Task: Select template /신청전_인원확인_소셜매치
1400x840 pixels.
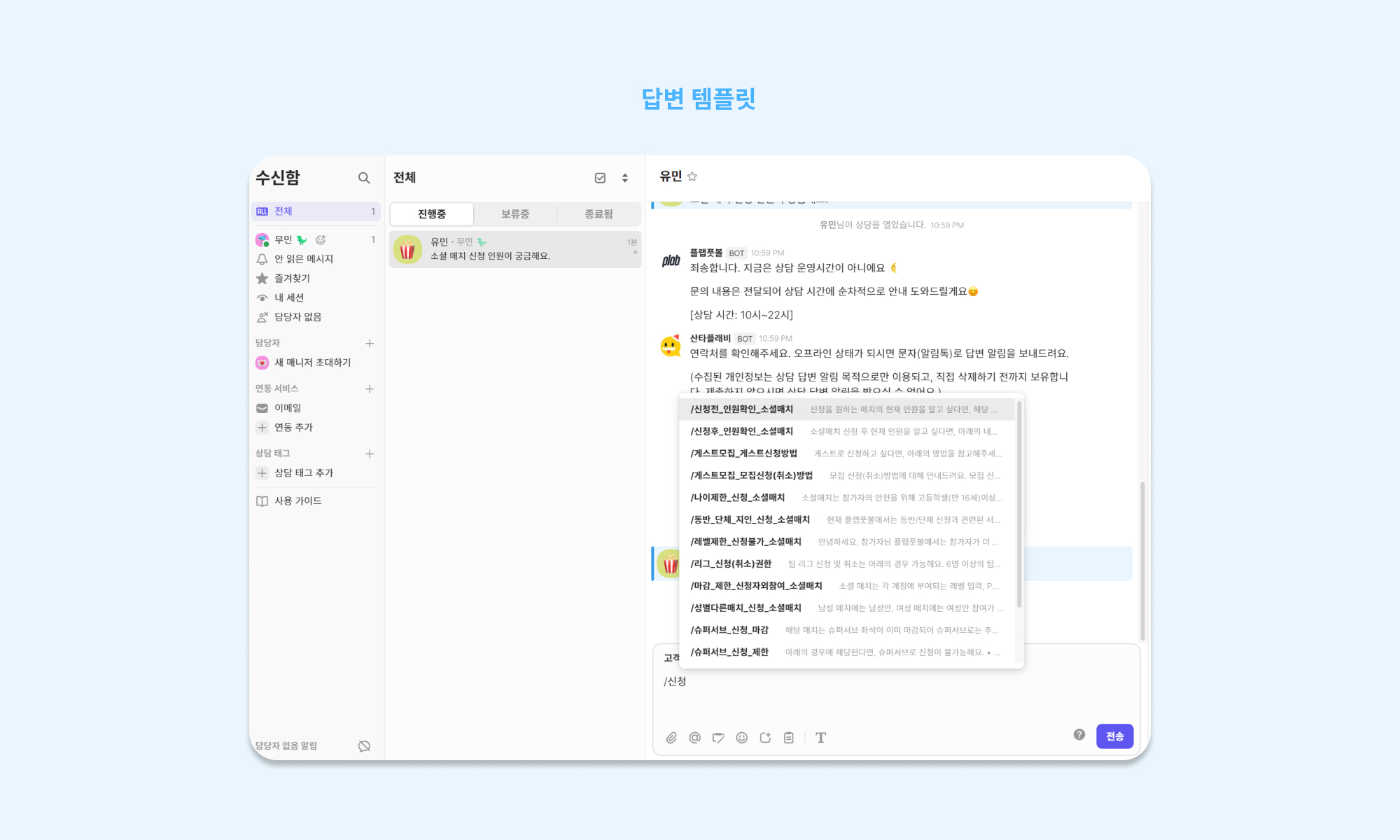Action: 847,409
